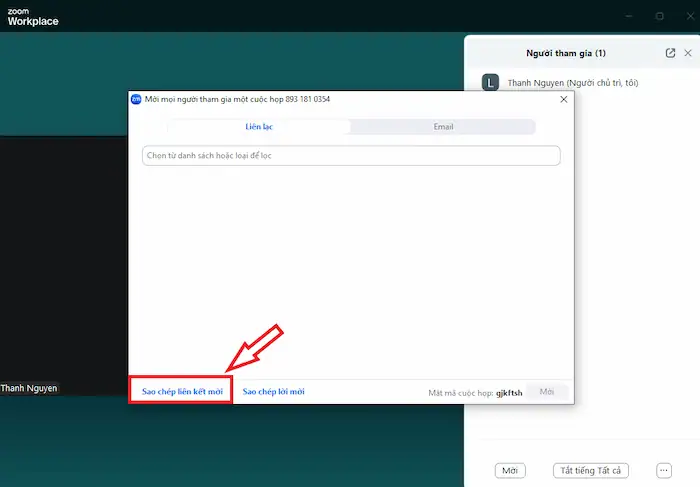Mute everyone with Tắt tiếng Tất cả
This screenshot has width=700, height=487.
click(x=591, y=470)
